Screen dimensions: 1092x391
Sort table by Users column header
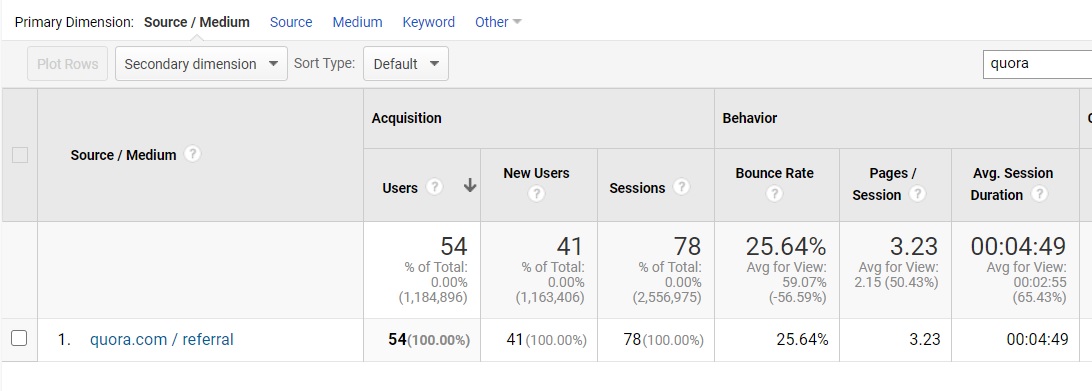tap(400, 188)
